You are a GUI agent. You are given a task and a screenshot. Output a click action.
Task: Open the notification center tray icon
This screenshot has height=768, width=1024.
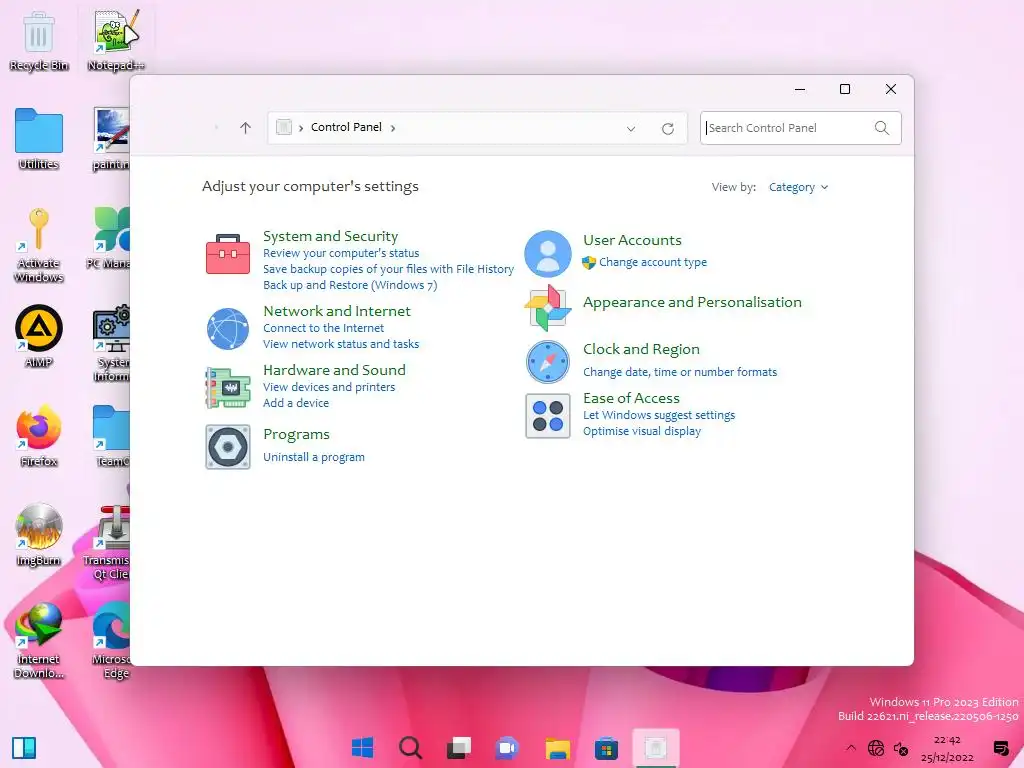pyautogui.click(x=1000, y=748)
